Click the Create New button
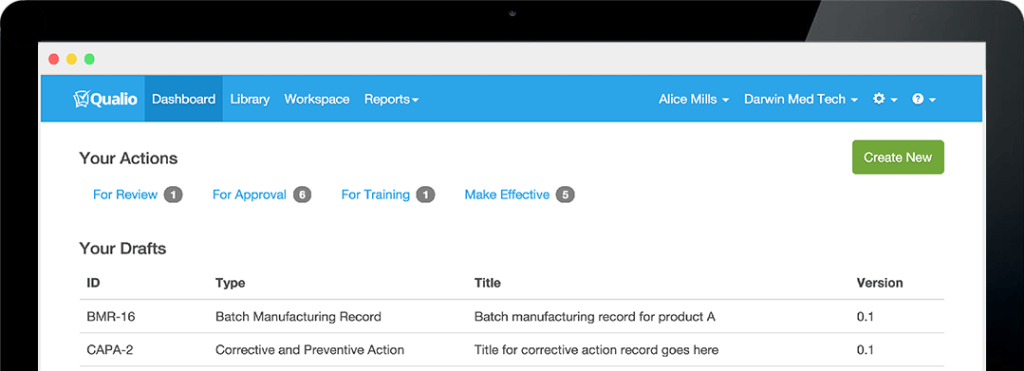This screenshot has height=371, width=1024. pyautogui.click(x=898, y=157)
